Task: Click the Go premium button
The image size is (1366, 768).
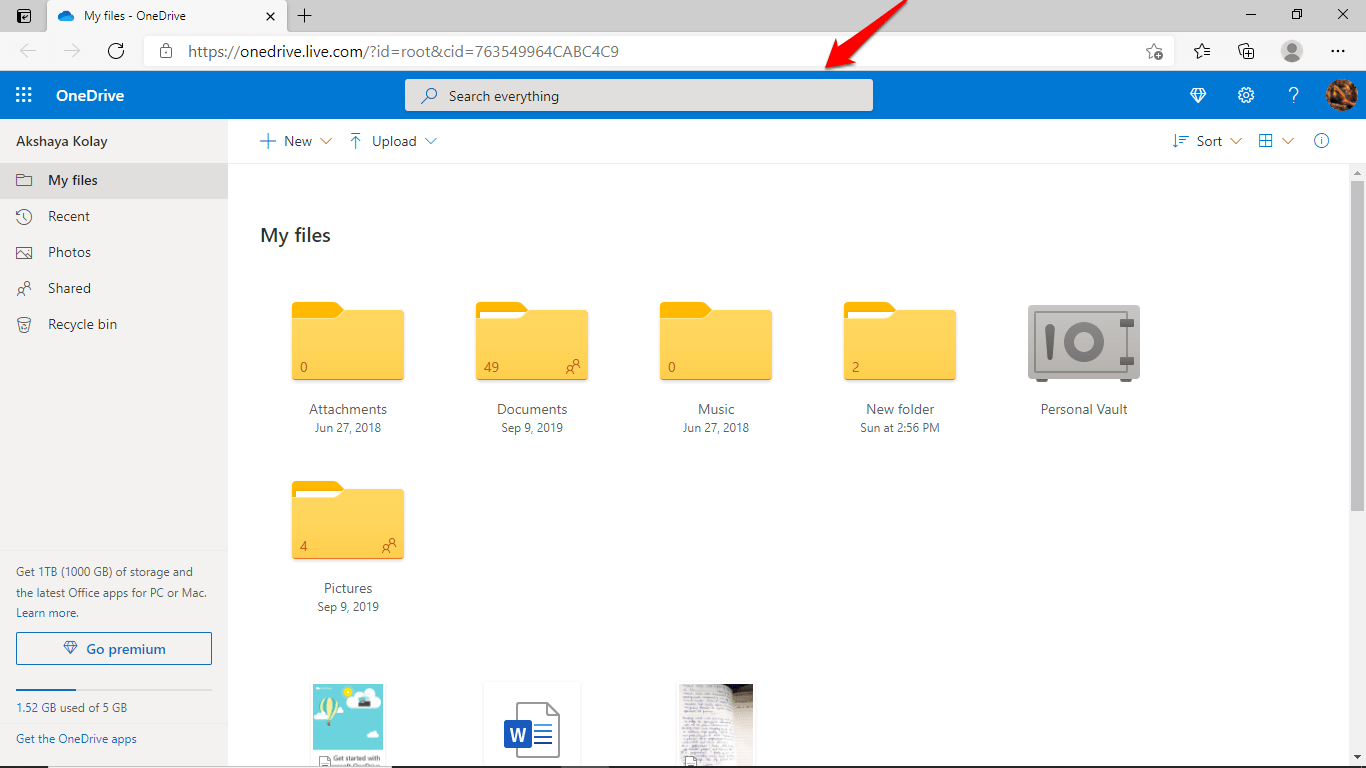Action: 114,648
